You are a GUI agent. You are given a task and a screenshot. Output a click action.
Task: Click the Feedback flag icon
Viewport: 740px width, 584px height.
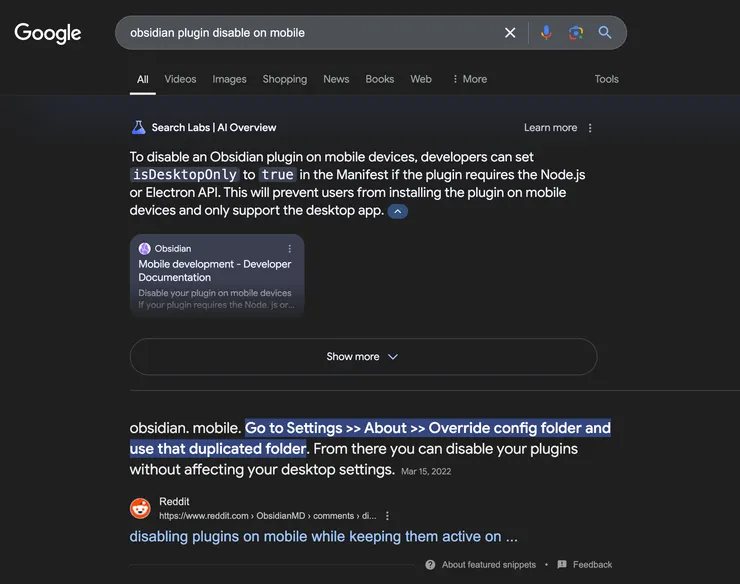(562, 564)
